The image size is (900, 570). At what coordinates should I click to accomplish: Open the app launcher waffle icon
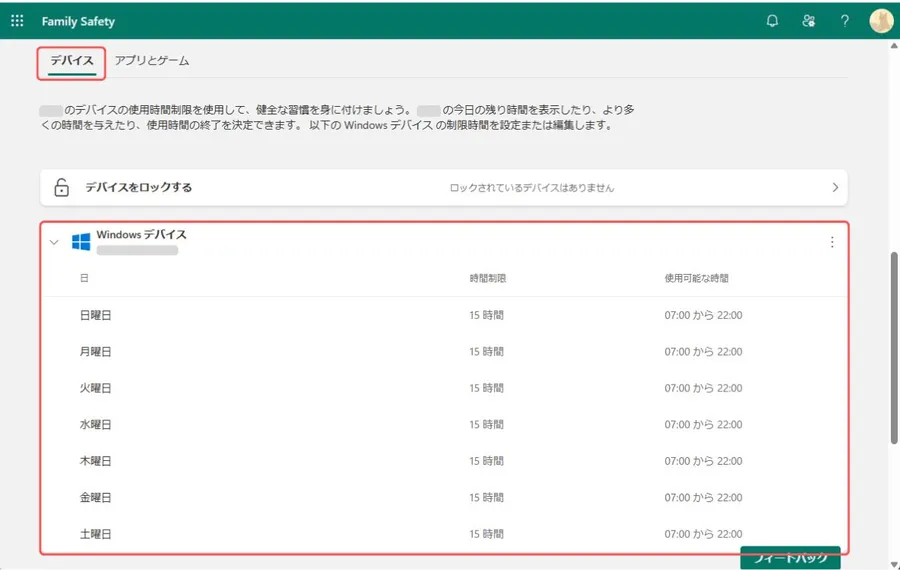[x=17, y=20]
